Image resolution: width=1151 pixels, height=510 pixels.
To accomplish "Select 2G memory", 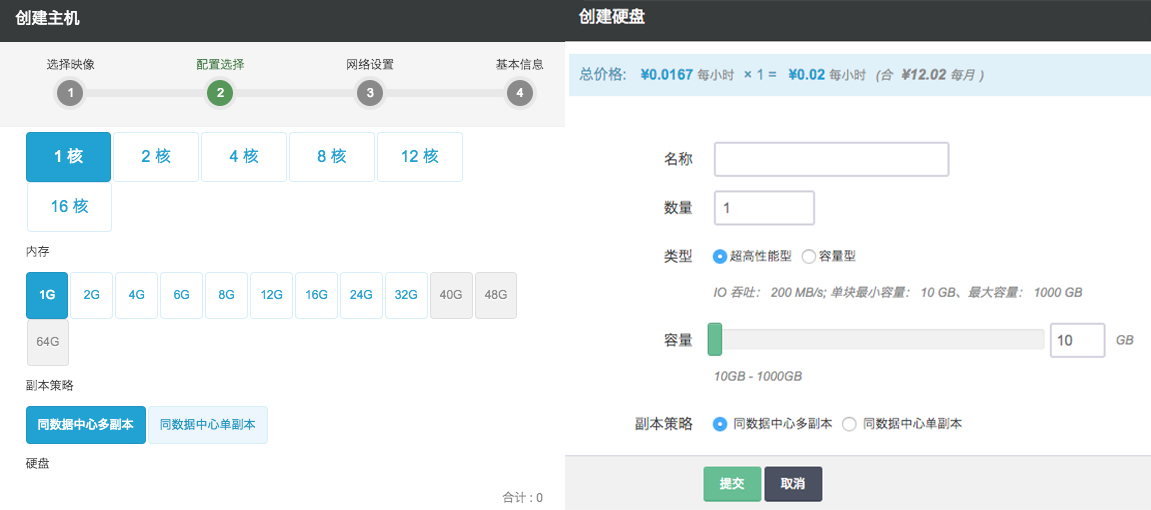I will pos(92,295).
